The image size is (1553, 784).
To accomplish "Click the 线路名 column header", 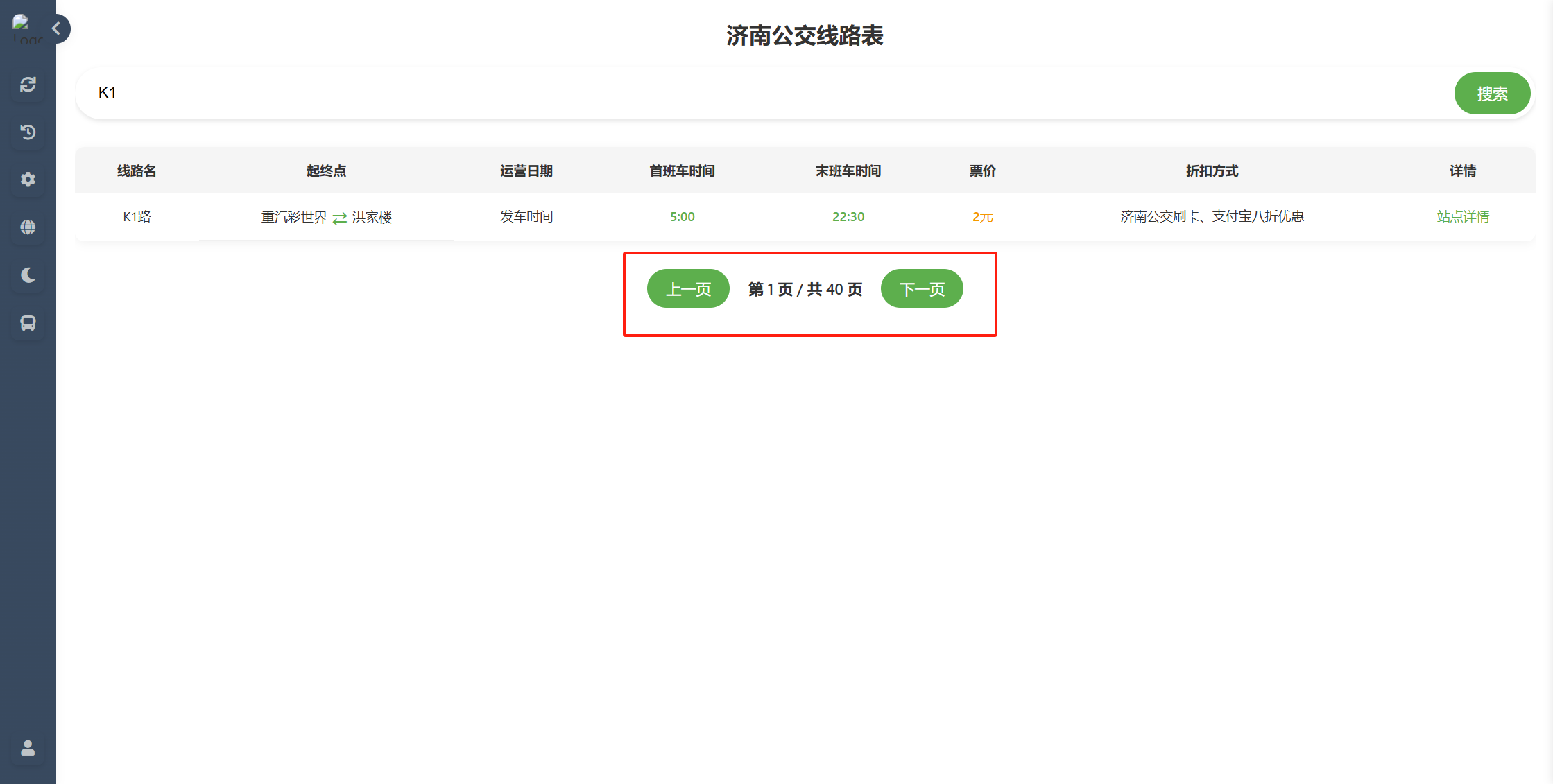I will click(137, 171).
